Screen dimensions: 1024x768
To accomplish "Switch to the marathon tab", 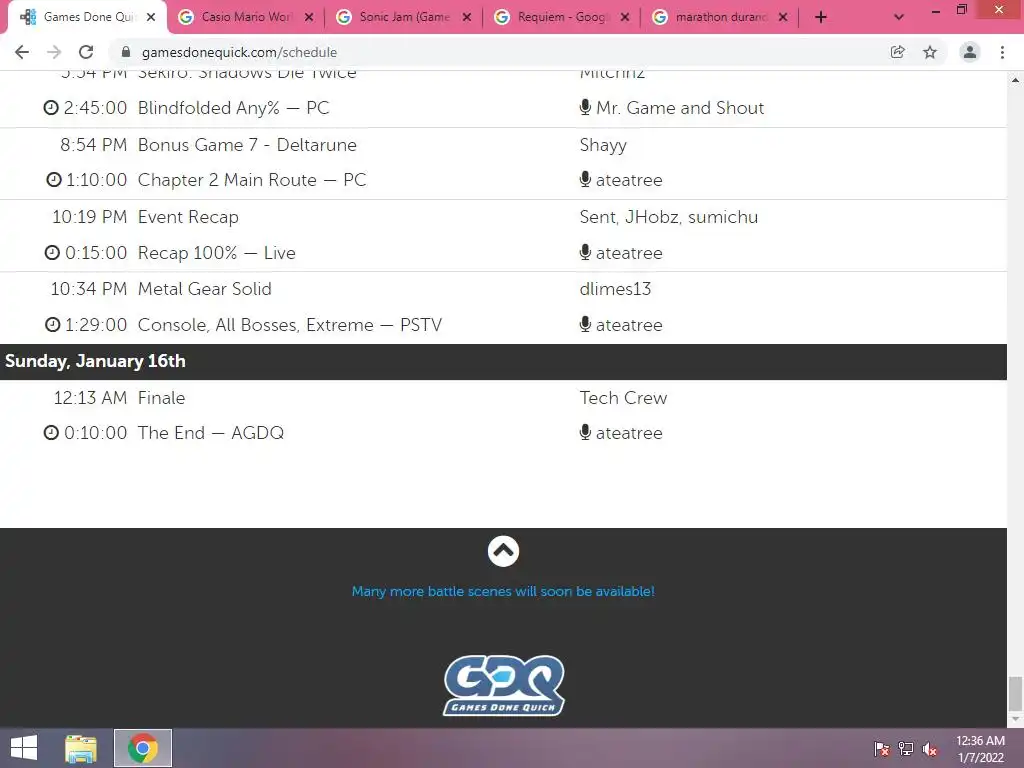I will [720, 17].
